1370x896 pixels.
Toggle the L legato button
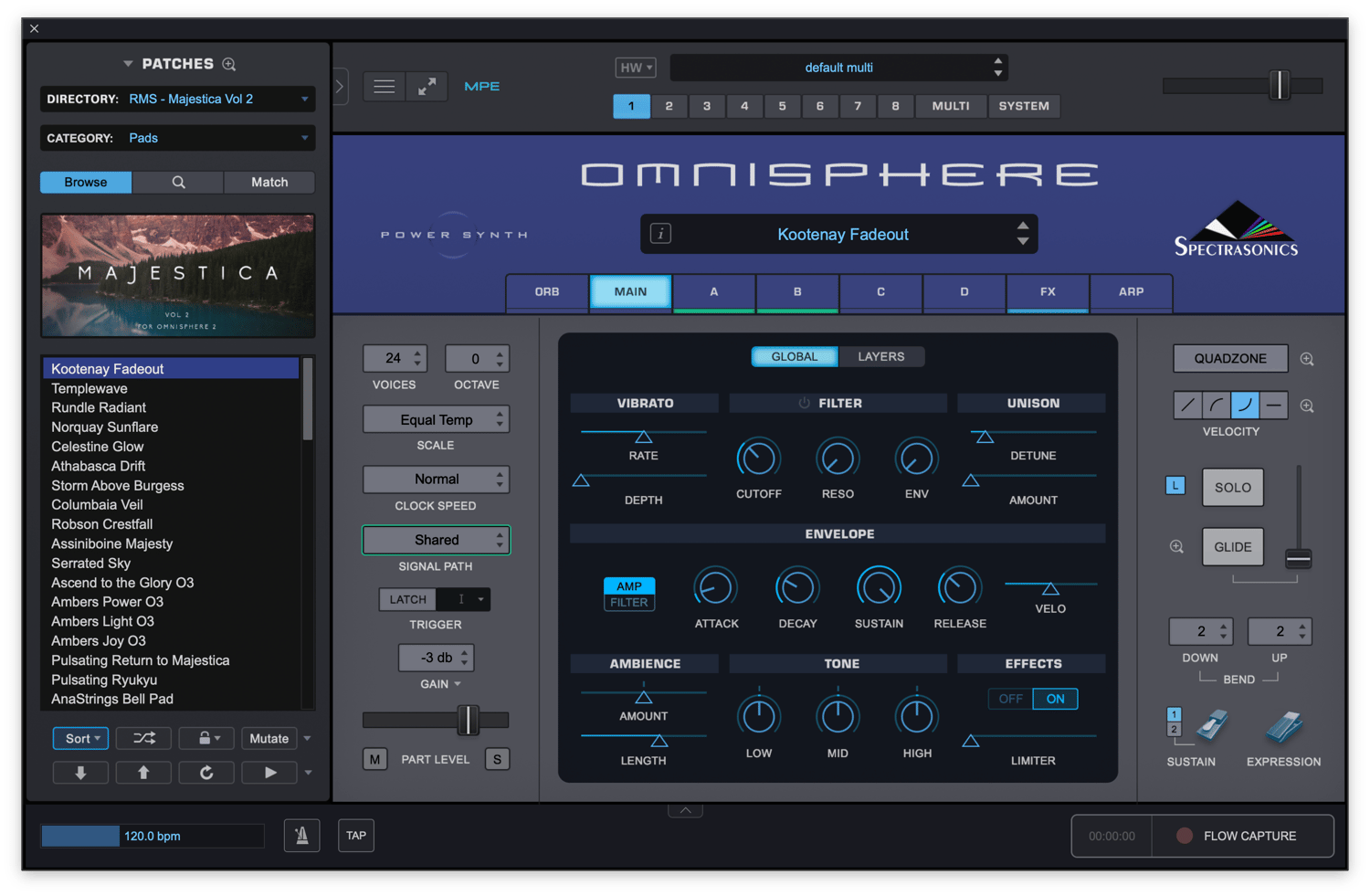pyautogui.click(x=1175, y=485)
